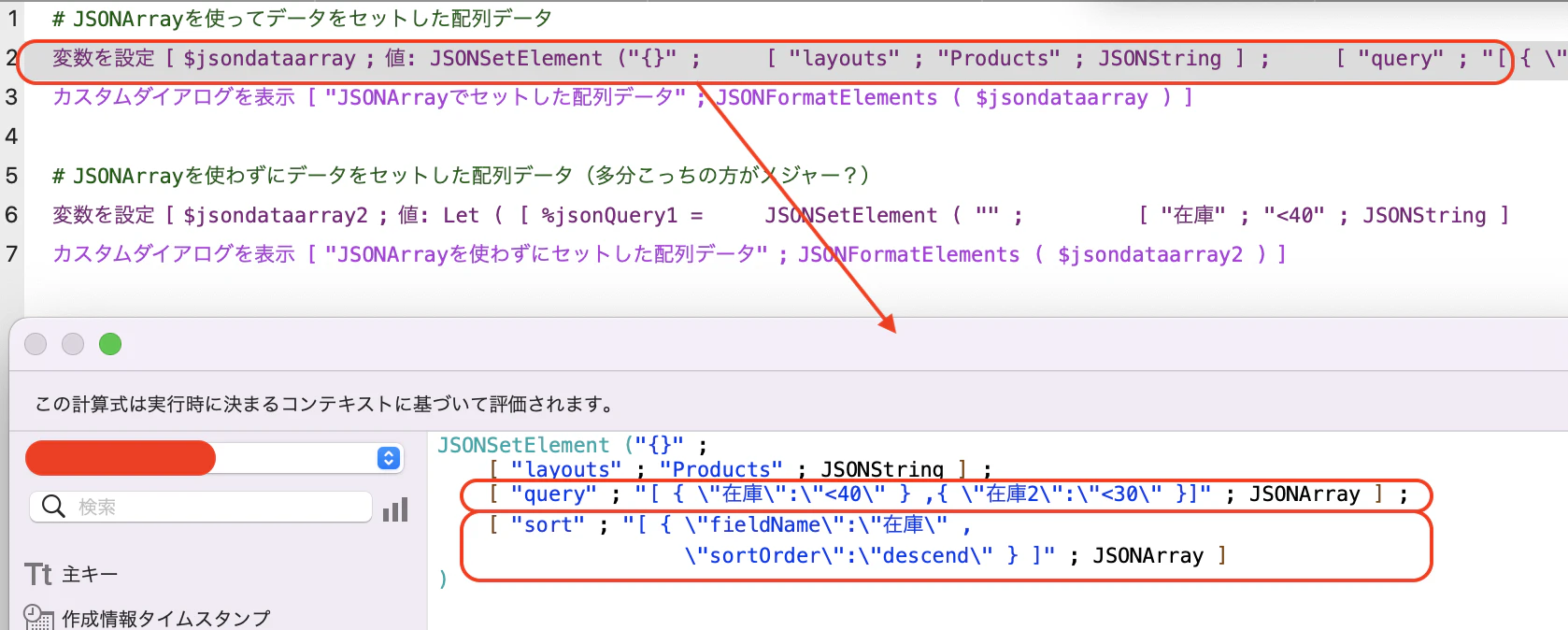1568x630 pixels.
Task: Click JSONArray type after the sort value
Action: [1148, 556]
